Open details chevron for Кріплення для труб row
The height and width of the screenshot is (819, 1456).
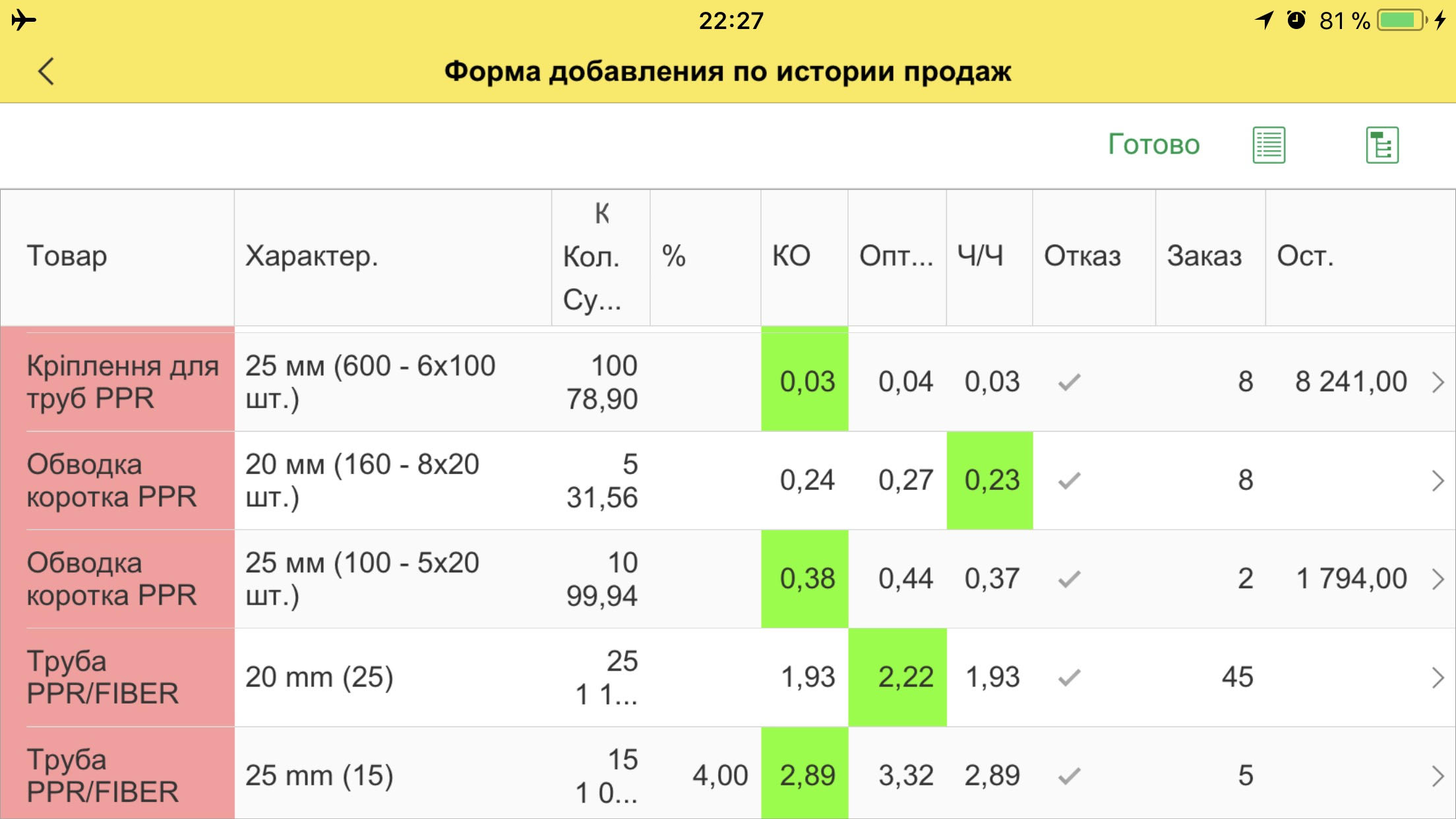pos(1438,382)
